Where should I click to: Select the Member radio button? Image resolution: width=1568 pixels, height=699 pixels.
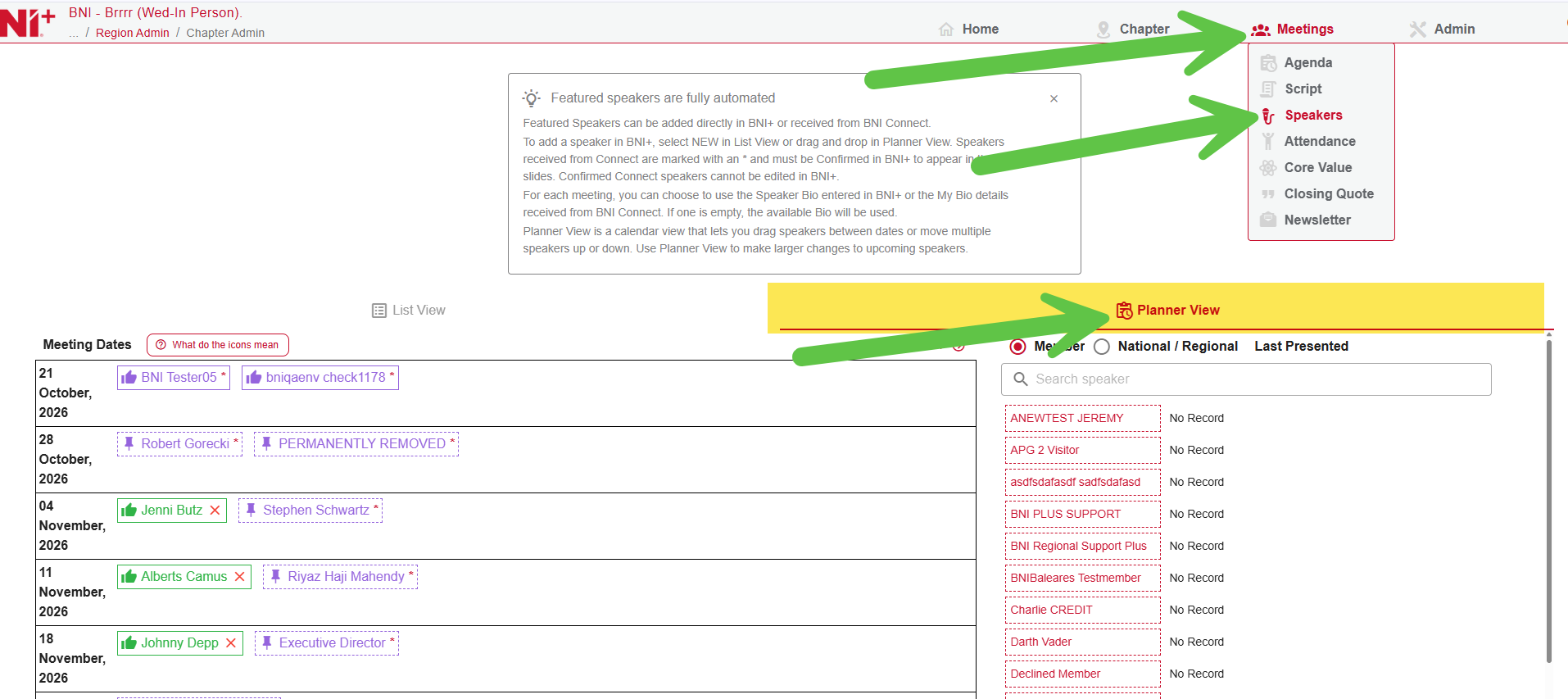[x=1017, y=347]
